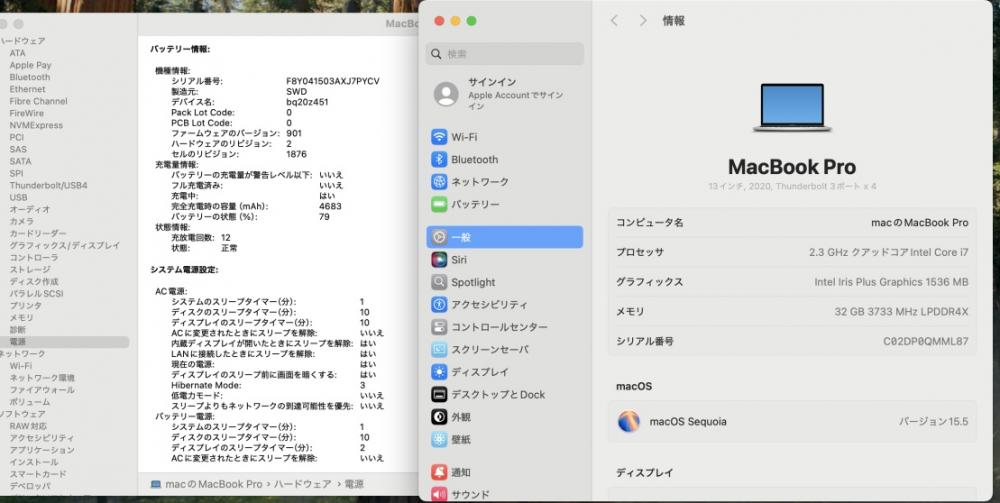This screenshot has height=503, width=1000.
Task: Open the Sound speaker icon
Action: coord(439,494)
